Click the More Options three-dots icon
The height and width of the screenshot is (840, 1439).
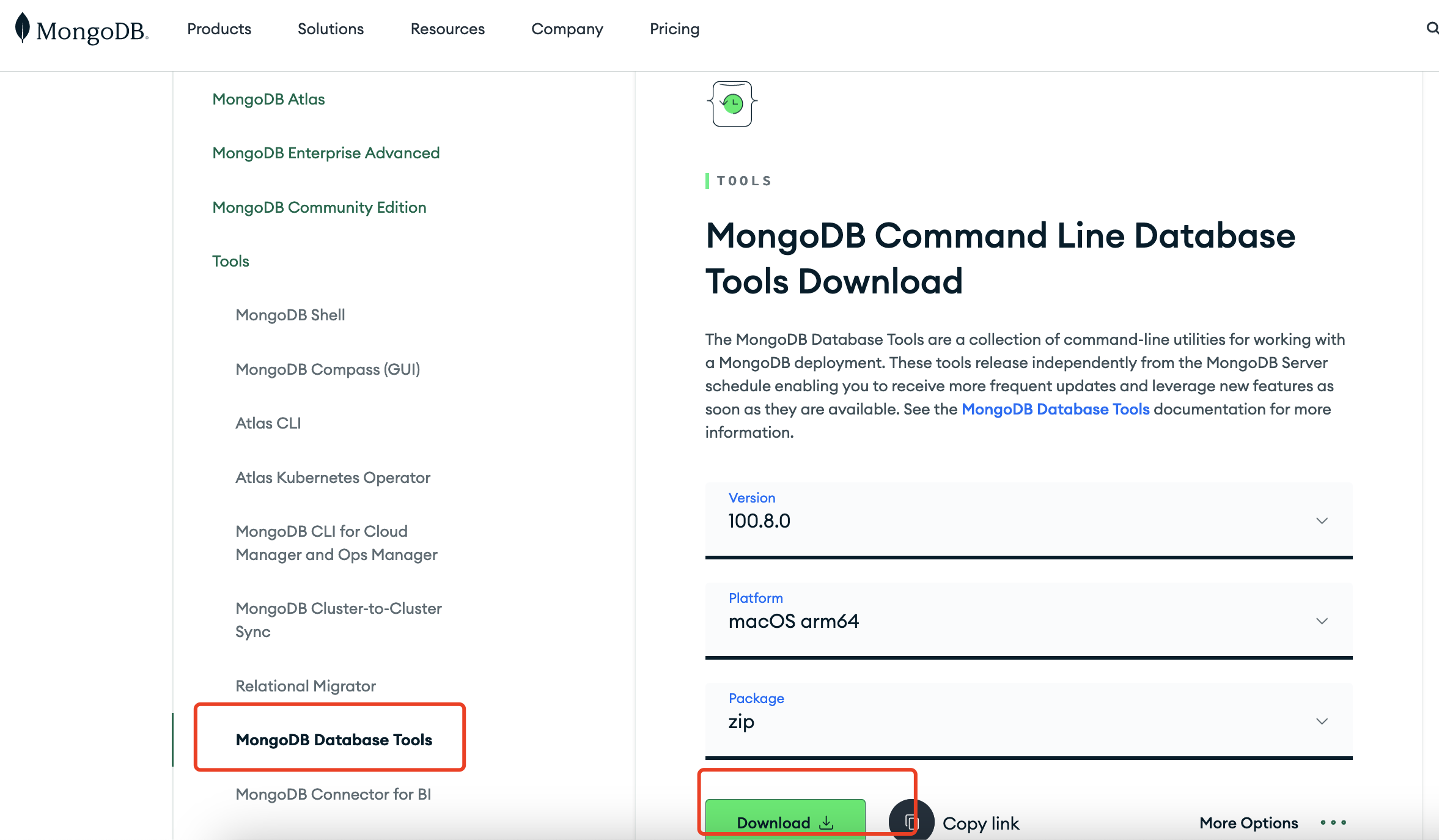(1333, 823)
